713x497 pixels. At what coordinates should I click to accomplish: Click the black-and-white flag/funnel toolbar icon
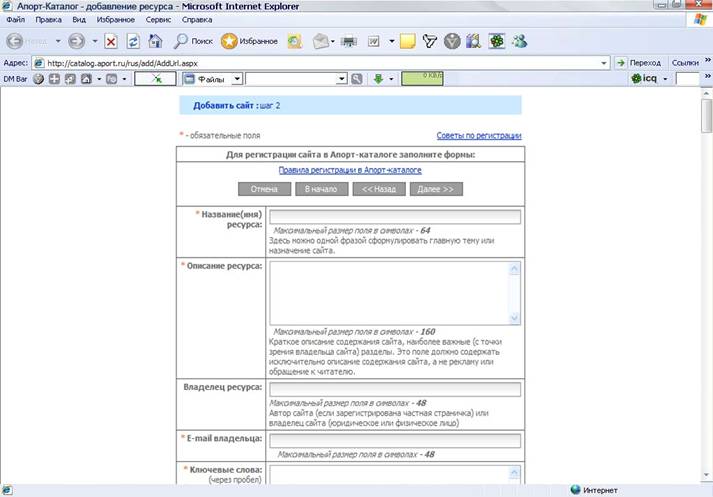point(429,41)
